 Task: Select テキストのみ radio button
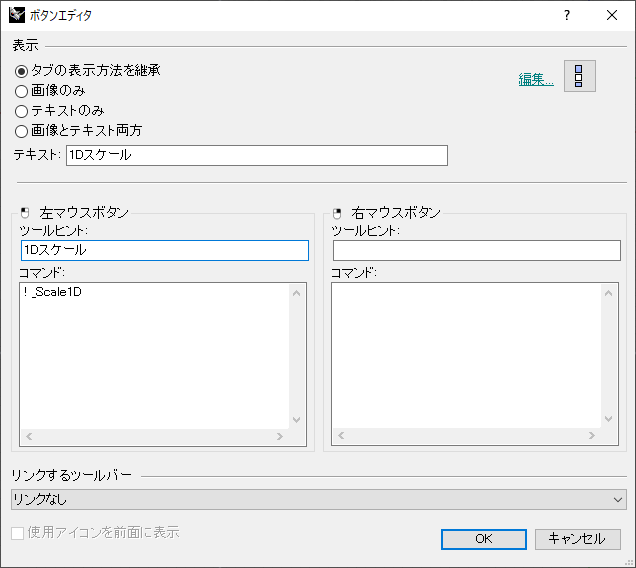(x=21, y=111)
